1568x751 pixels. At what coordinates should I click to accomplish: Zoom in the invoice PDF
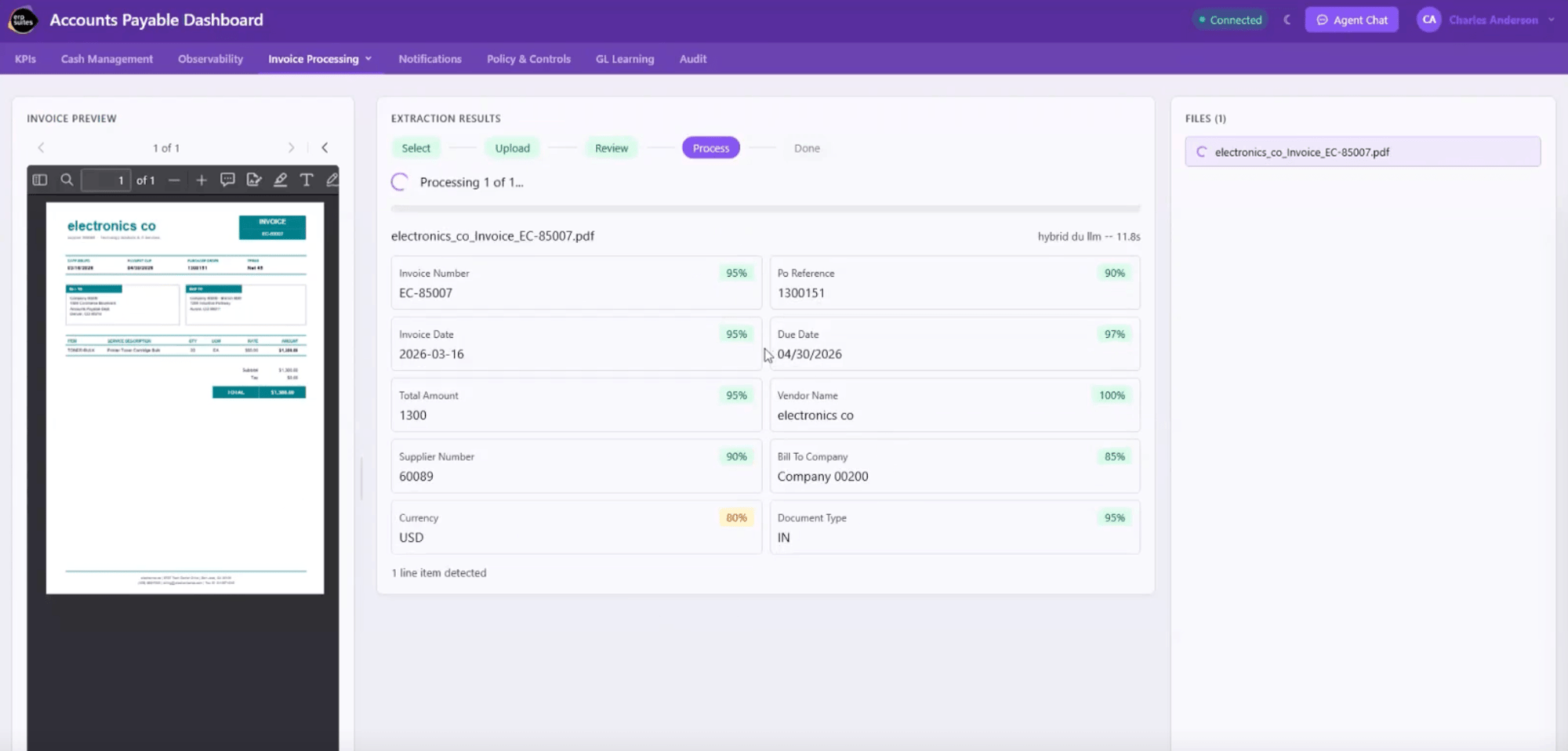tap(201, 180)
